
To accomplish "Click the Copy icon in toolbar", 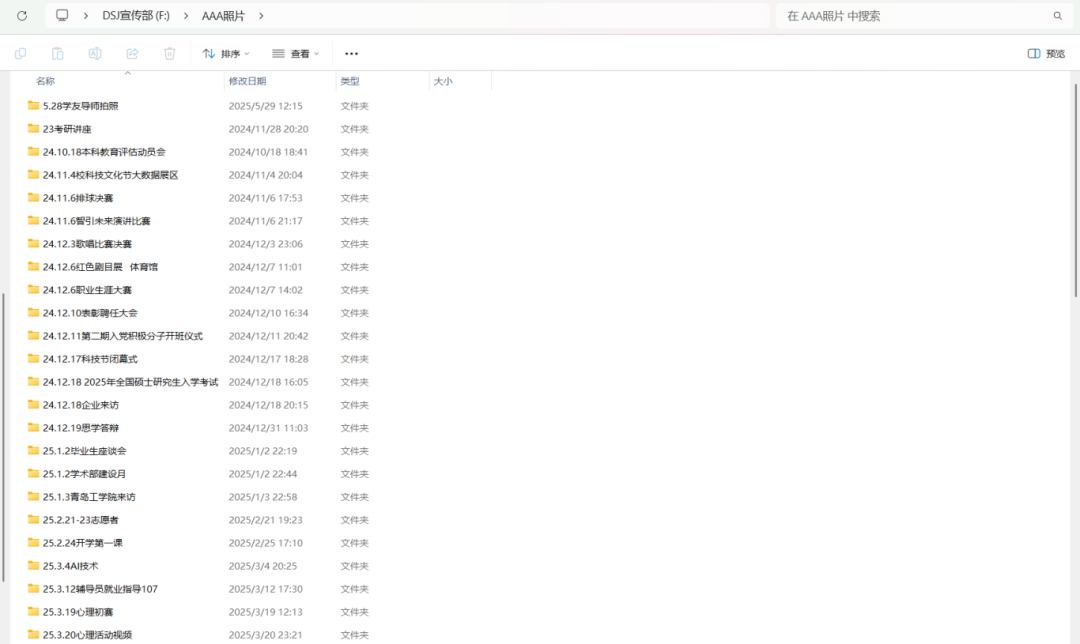I will (20, 53).
